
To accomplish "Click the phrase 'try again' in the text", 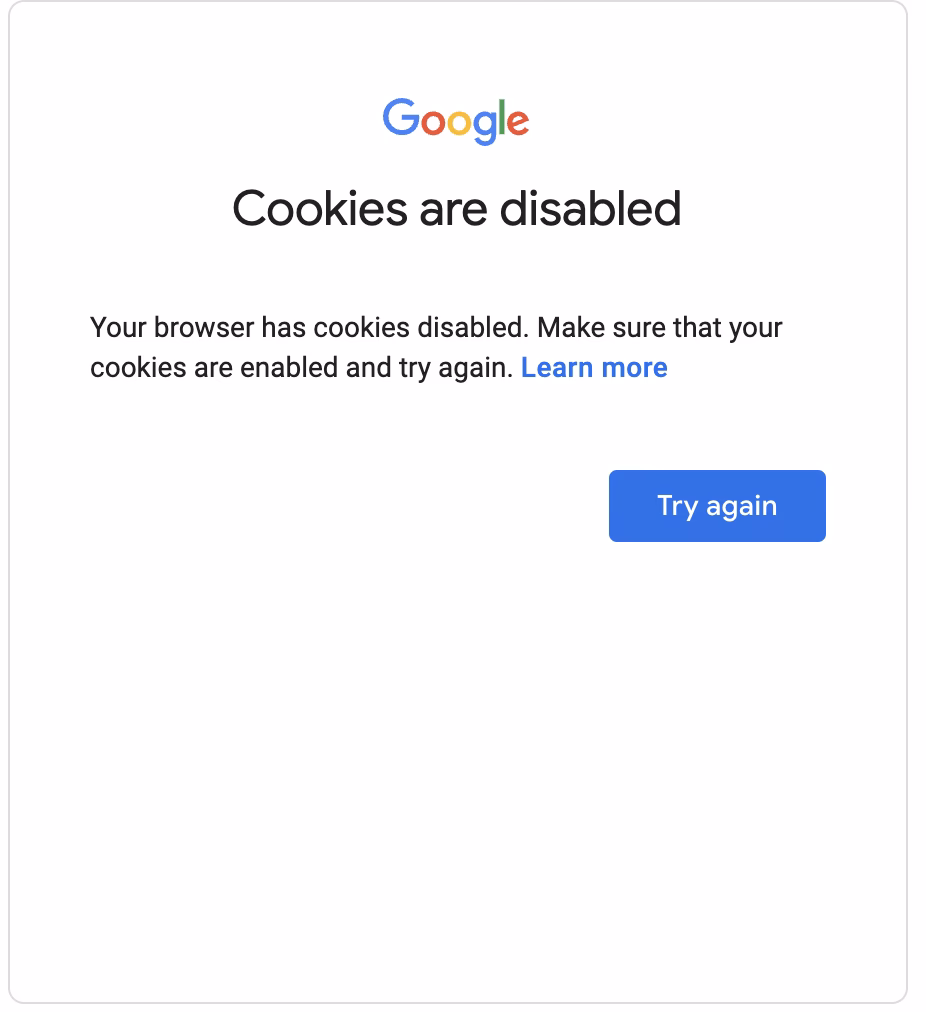I will click(x=449, y=367).
